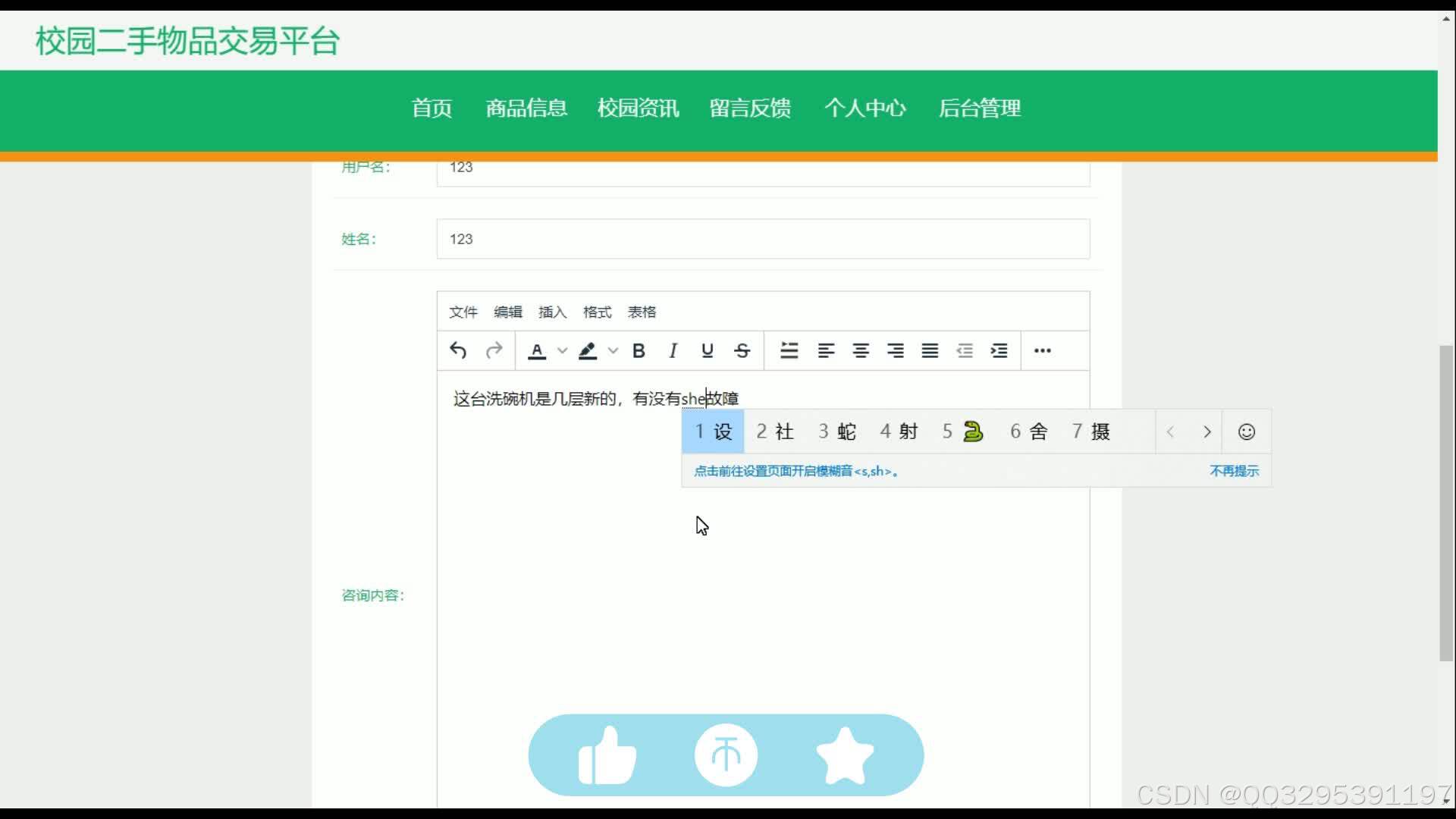Image resolution: width=1456 pixels, height=819 pixels.
Task: Click the undo arrow in editor toolbar
Action: pos(458,350)
